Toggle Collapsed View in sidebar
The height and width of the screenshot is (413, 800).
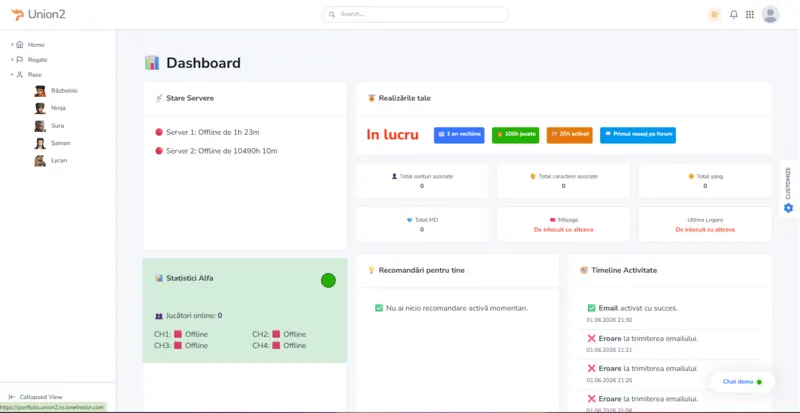(36, 397)
